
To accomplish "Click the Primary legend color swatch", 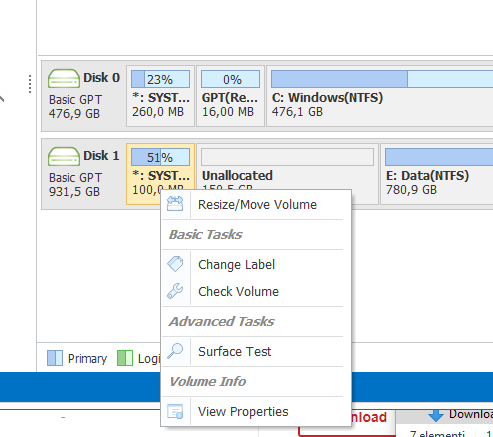I will 55,358.
